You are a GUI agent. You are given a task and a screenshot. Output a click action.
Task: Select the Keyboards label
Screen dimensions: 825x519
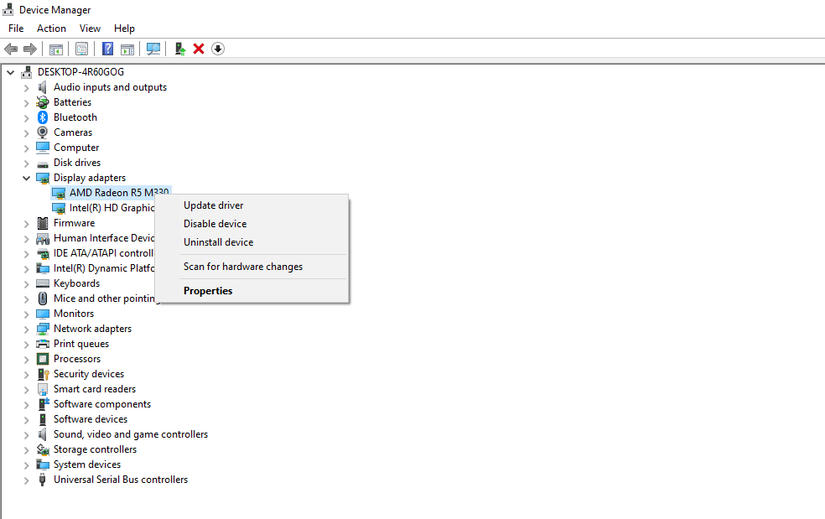coord(76,284)
